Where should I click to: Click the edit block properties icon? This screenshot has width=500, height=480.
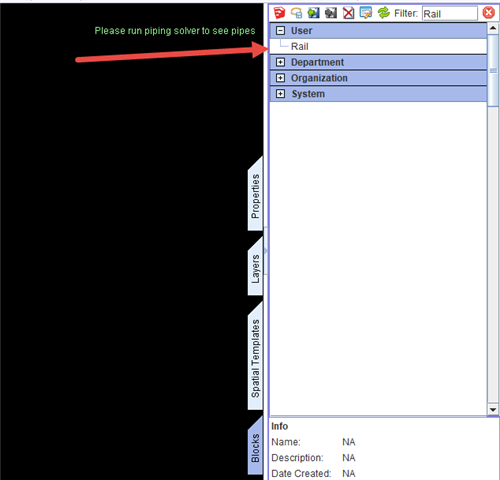click(366, 13)
